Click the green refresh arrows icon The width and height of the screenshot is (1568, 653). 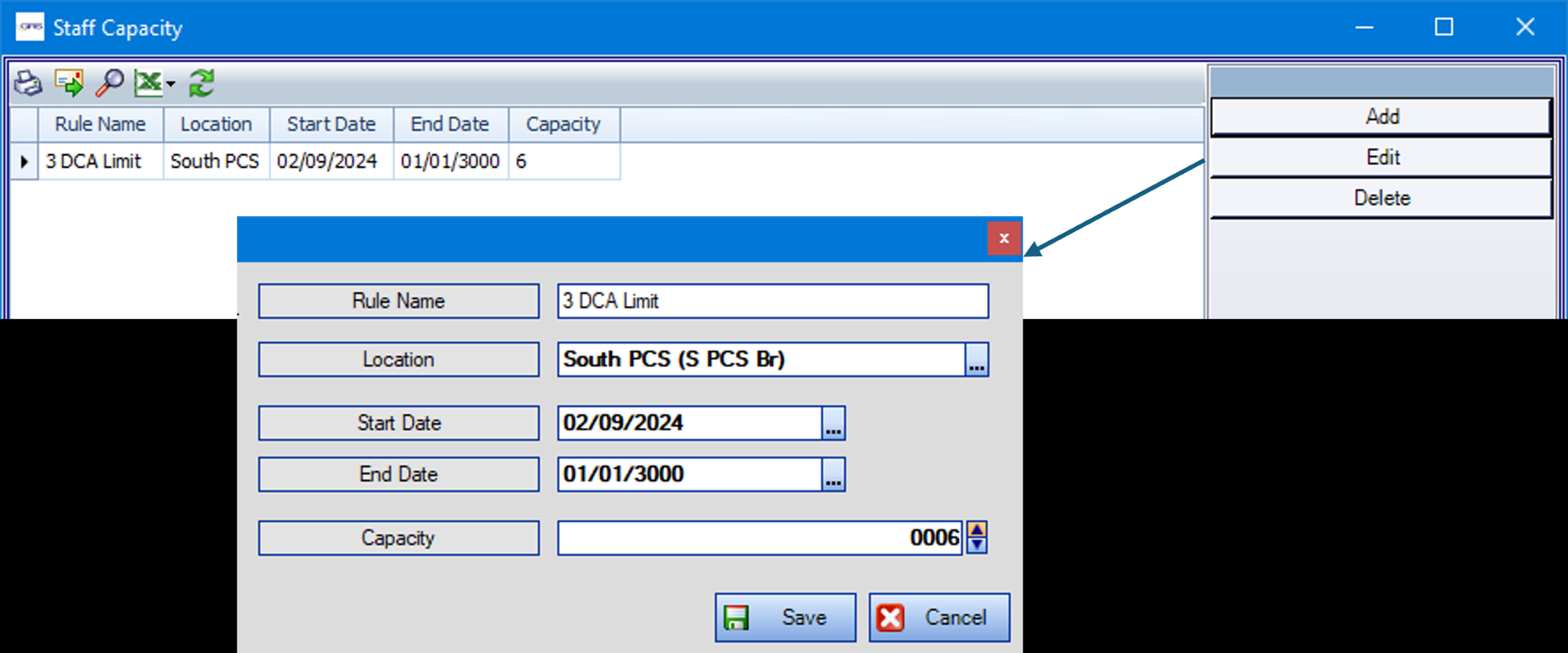202,83
